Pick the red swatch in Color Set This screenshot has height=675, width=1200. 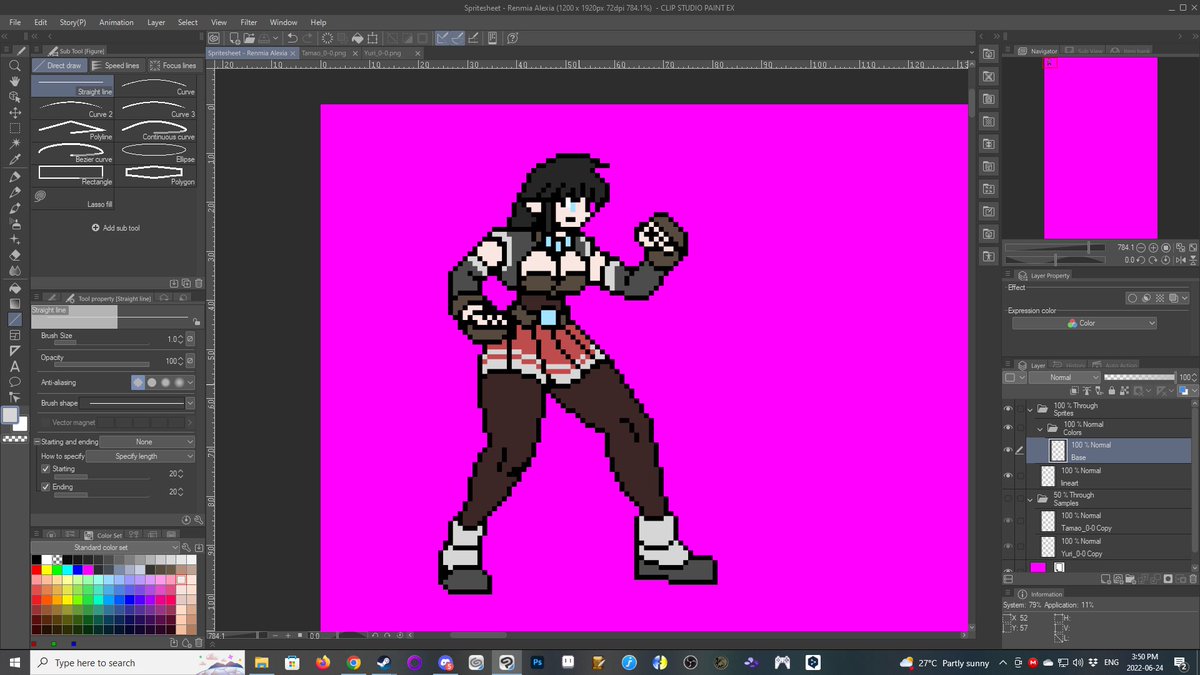[x=38, y=569]
